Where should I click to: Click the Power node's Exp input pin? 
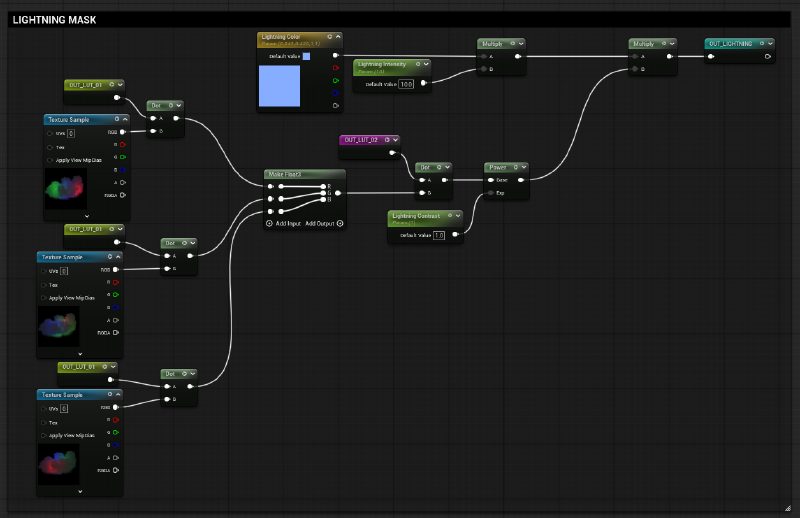tap(490, 192)
